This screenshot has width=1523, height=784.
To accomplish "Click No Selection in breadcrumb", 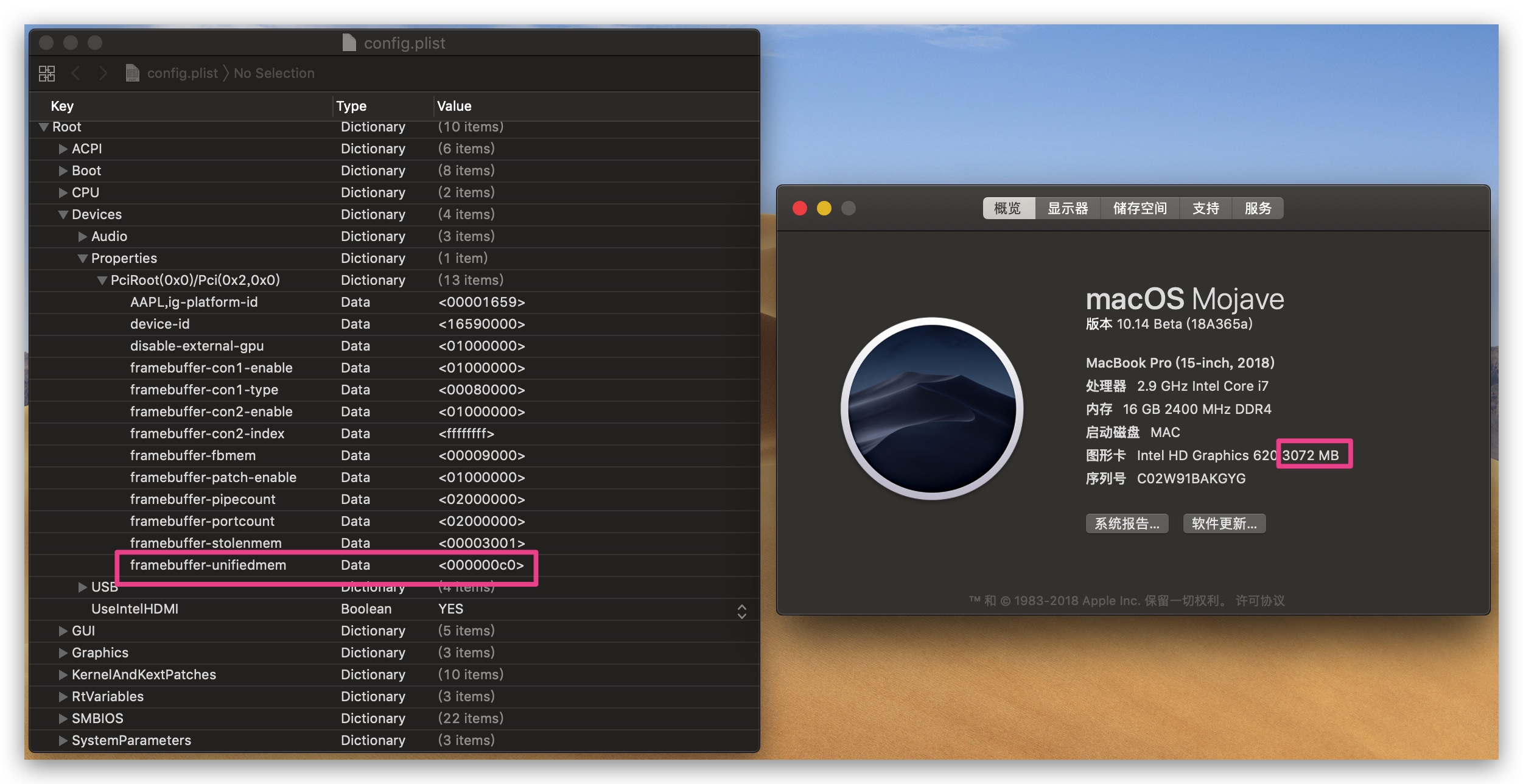I will point(274,73).
